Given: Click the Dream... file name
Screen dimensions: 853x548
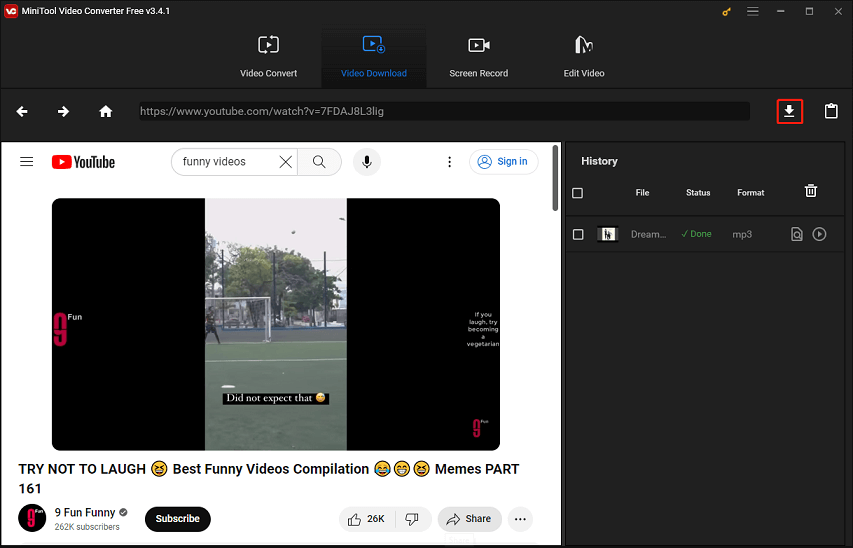Looking at the screenshot, I should (x=648, y=235).
